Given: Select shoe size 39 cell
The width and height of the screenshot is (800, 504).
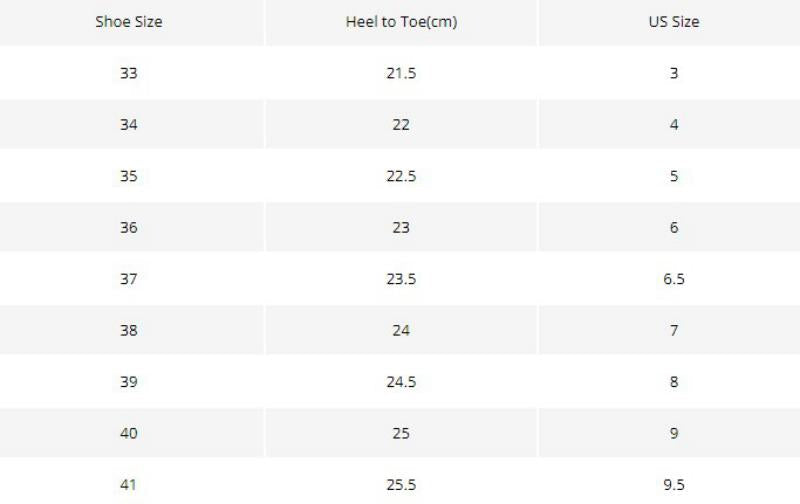Looking at the screenshot, I should pyautogui.click(x=129, y=382).
